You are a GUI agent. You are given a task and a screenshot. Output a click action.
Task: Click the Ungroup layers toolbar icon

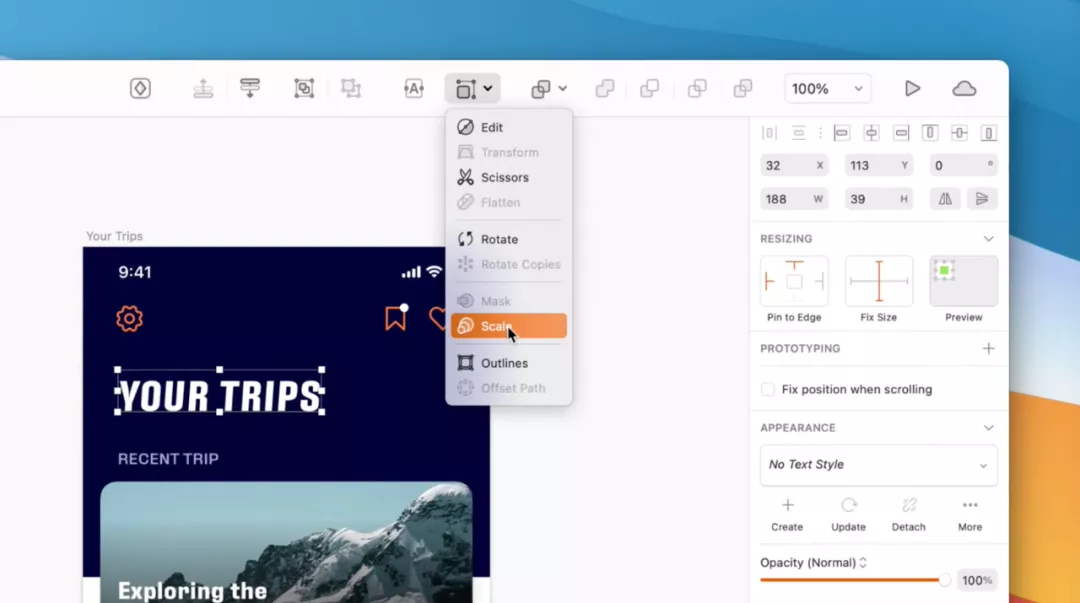[x=351, y=89]
